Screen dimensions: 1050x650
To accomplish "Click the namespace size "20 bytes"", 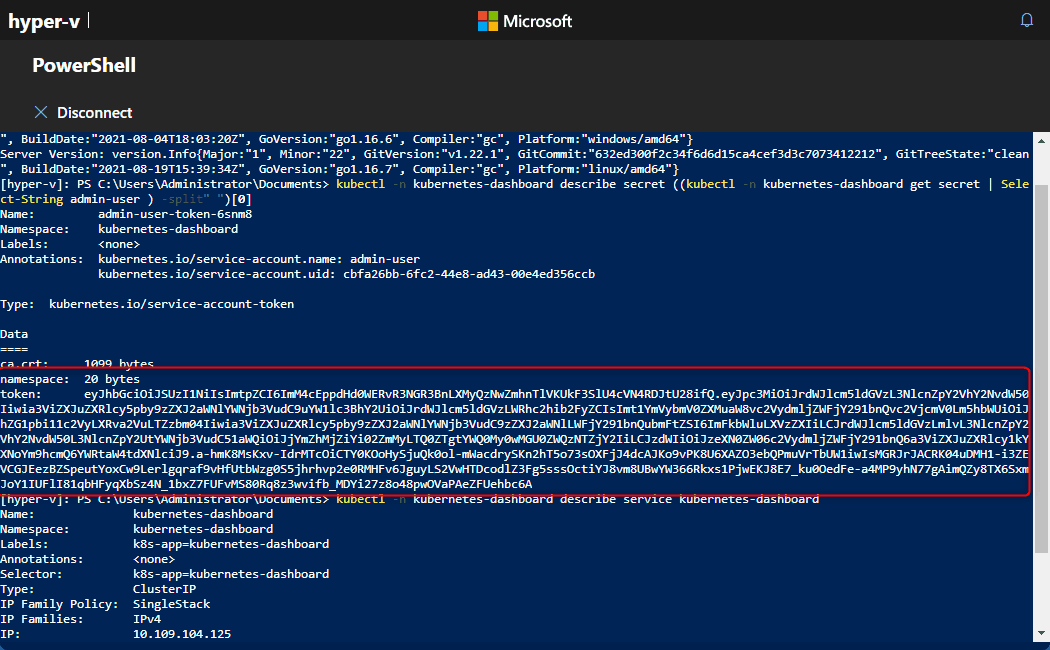I will (112, 379).
